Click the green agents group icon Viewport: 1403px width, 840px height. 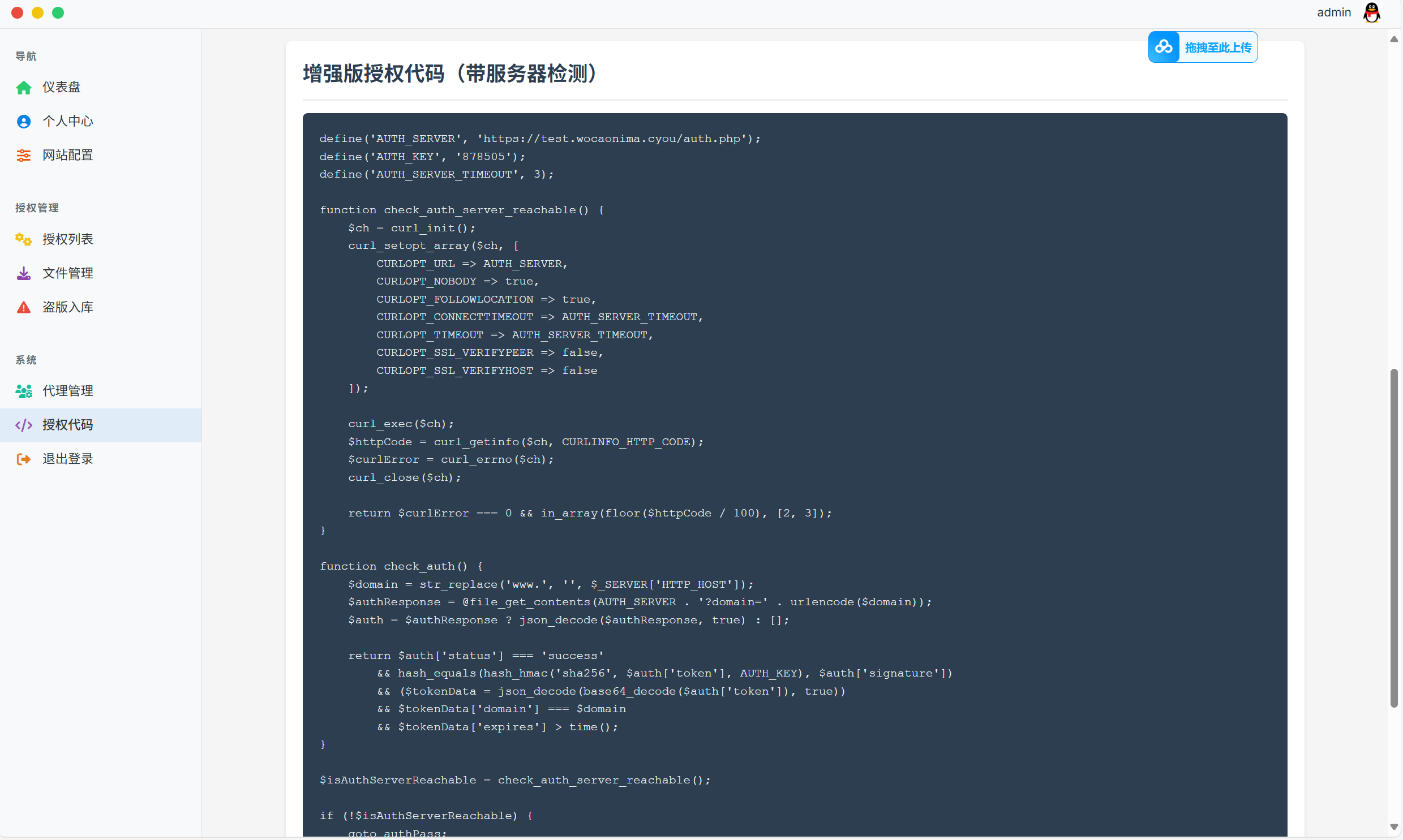coord(24,391)
